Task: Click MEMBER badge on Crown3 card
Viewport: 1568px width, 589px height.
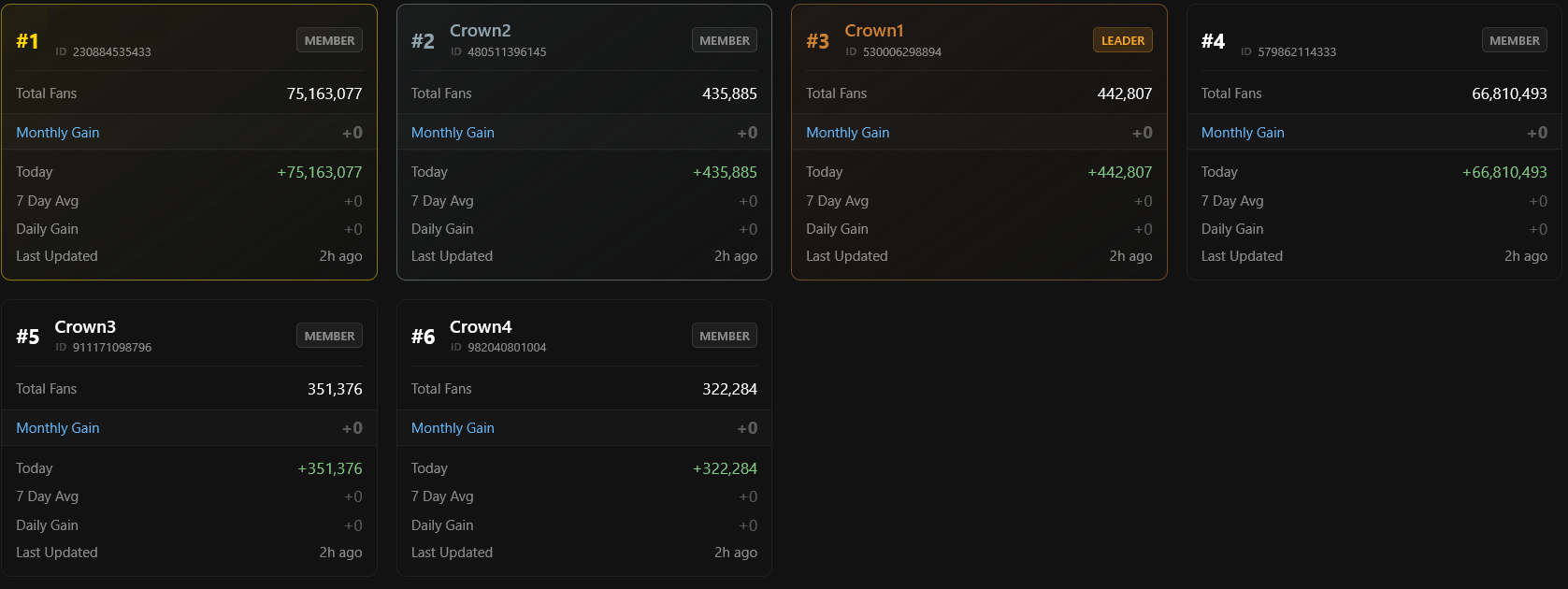Action: pyautogui.click(x=329, y=336)
